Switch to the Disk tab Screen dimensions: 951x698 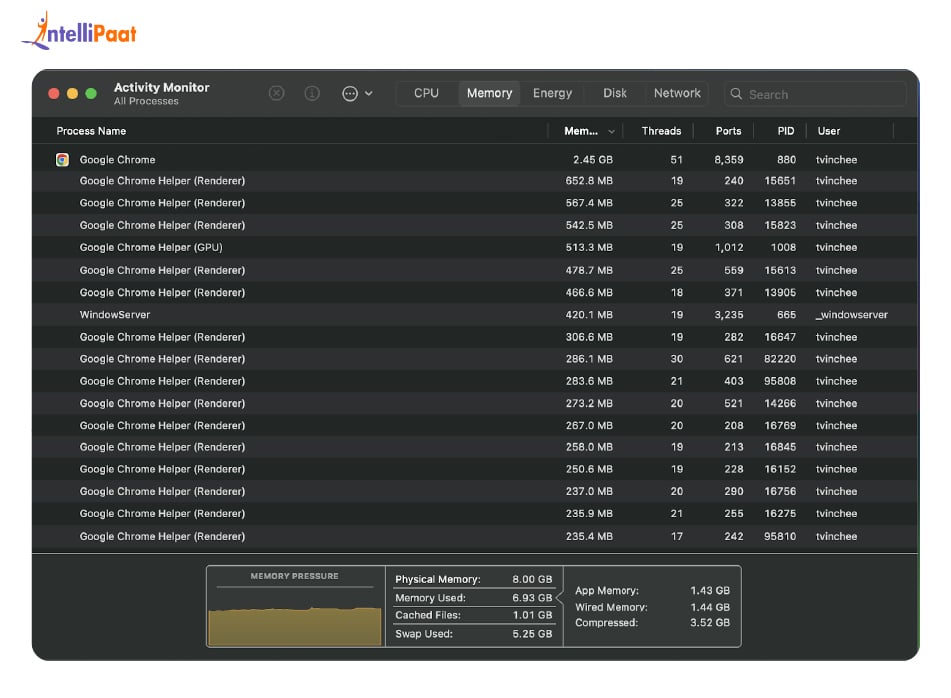click(x=614, y=93)
